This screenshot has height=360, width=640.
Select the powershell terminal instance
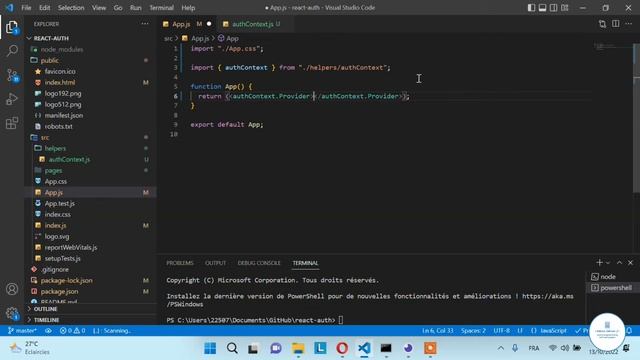(x=610, y=288)
